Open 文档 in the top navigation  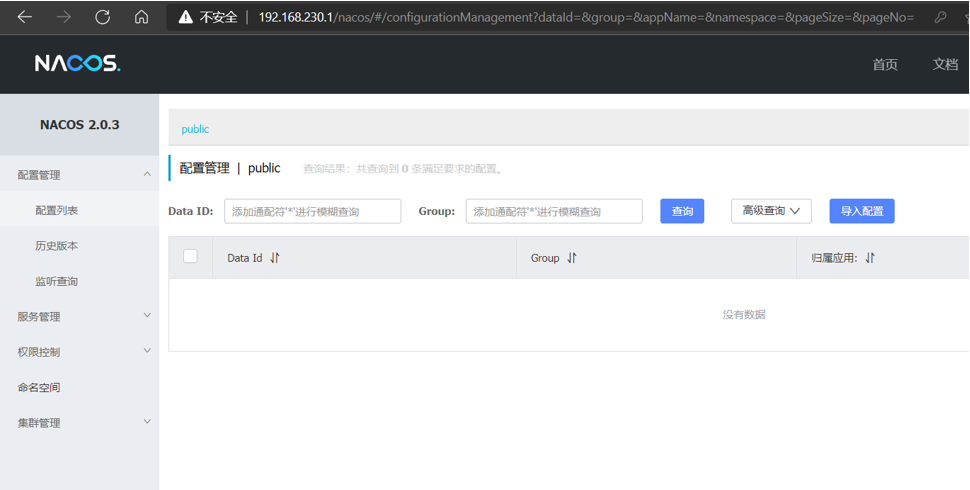(x=945, y=64)
